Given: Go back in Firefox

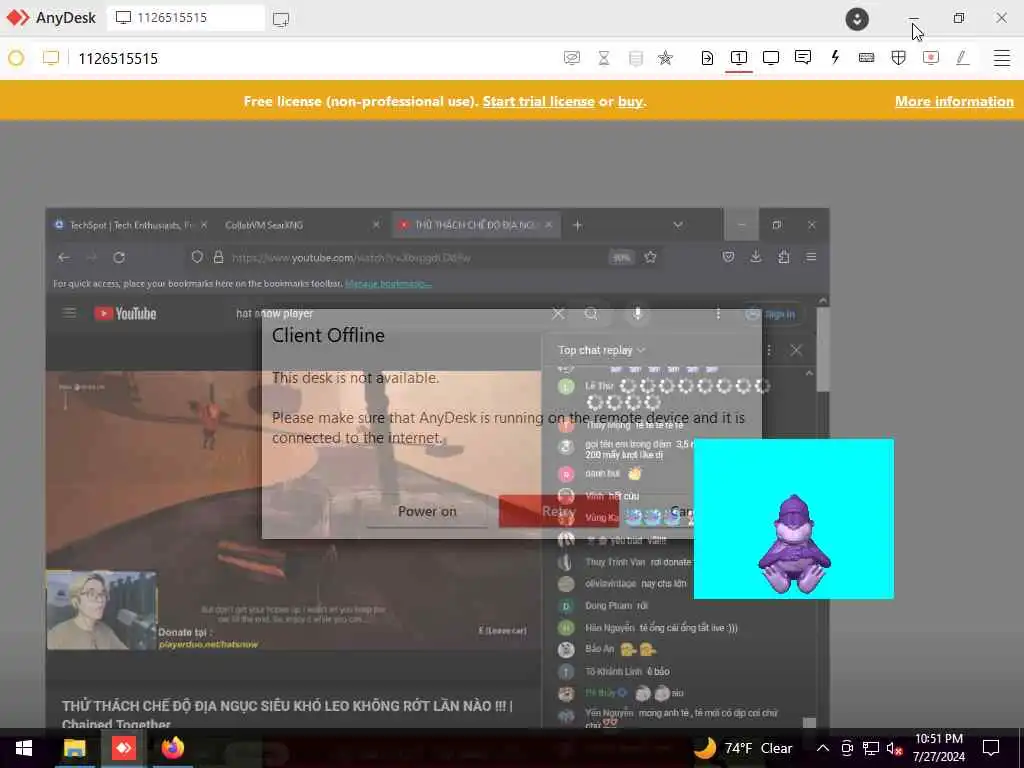Looking at the screenshot, I should [63, 257].
